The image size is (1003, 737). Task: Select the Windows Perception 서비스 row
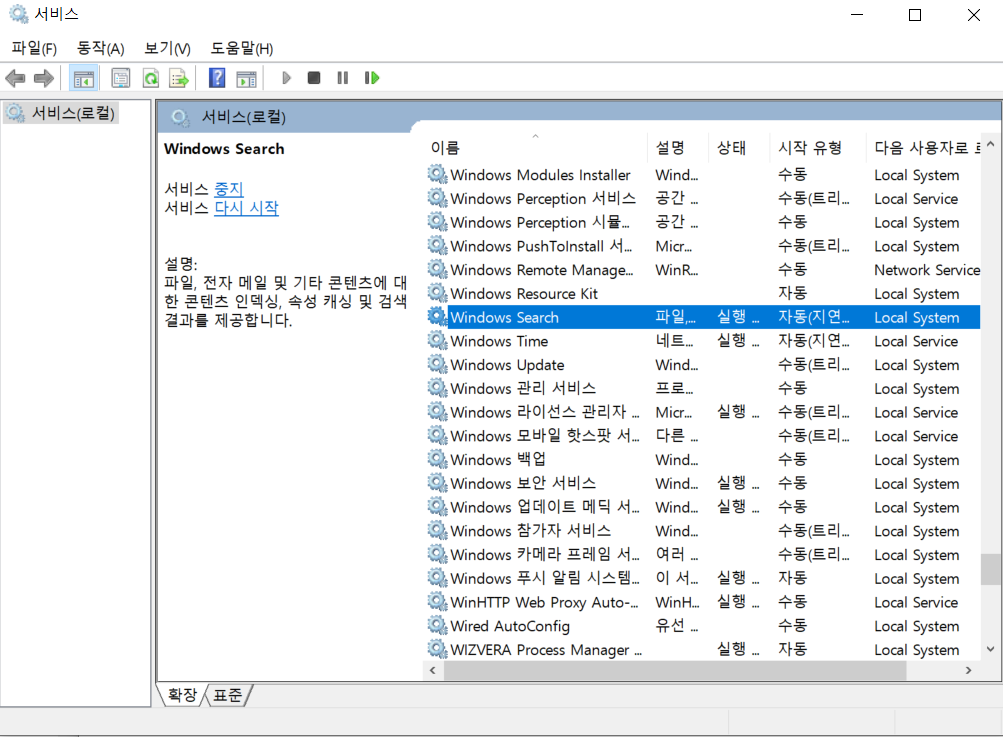pyautogui.click(x=703, y=198)
